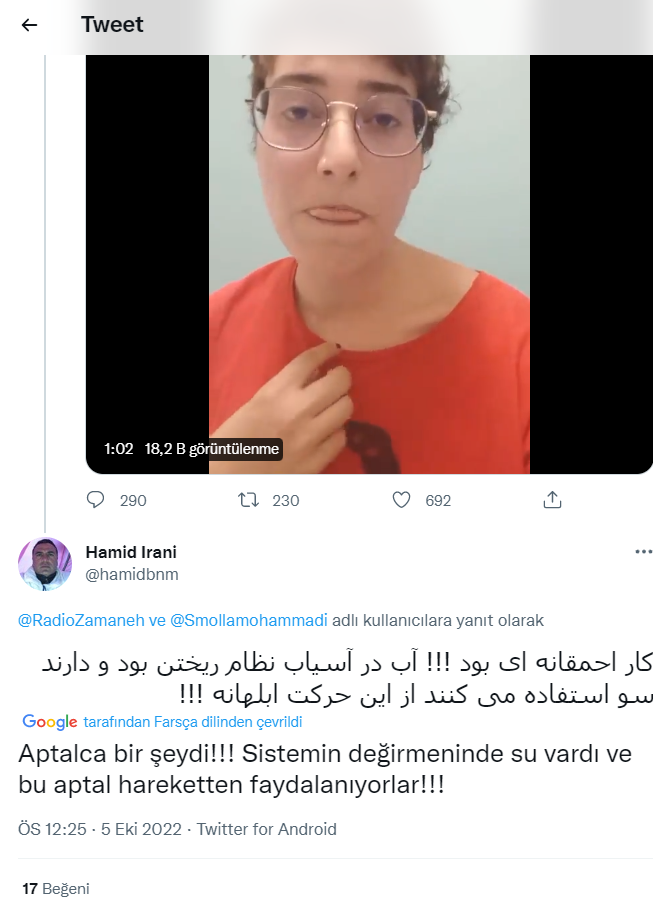
Task: Go back using the arrow icon
Action: [29, 25]
